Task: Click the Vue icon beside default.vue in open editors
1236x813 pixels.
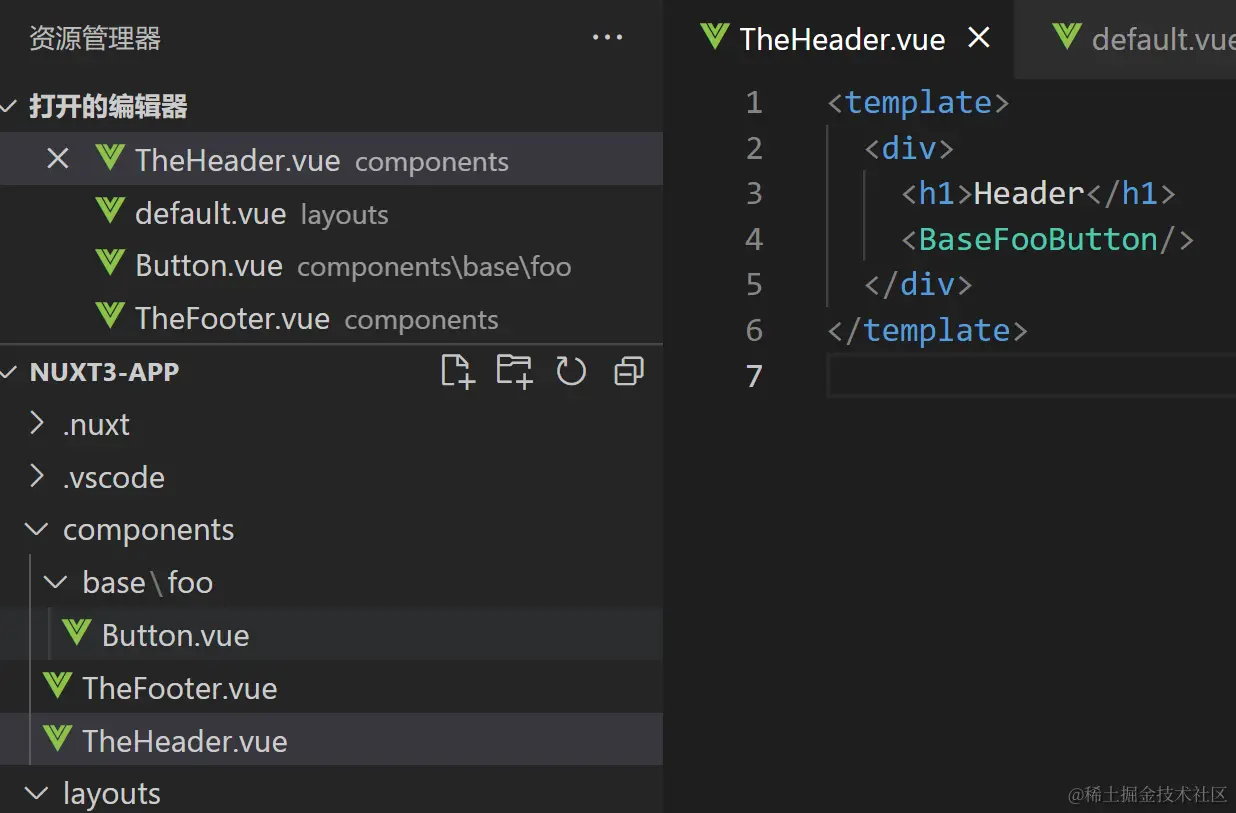Action: [x=109, y=212]
